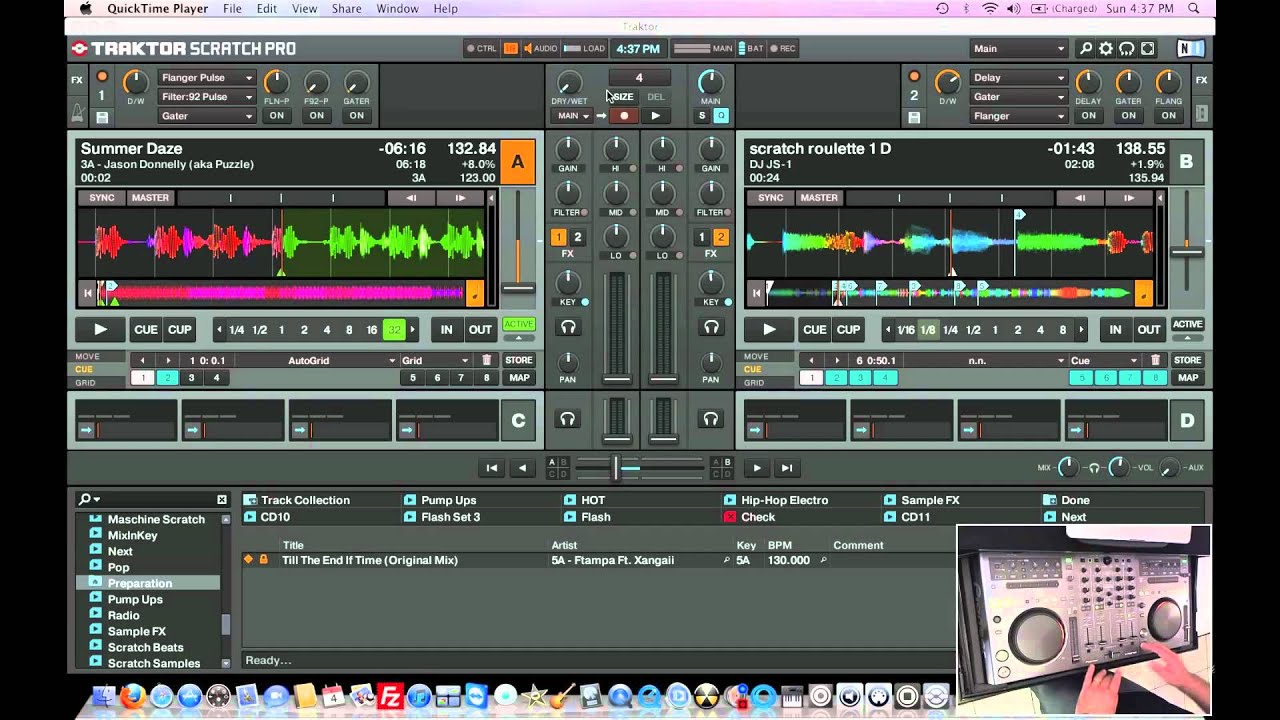
Task: Click the Native Instruments logo
Action: click(x=1190, y=48)
